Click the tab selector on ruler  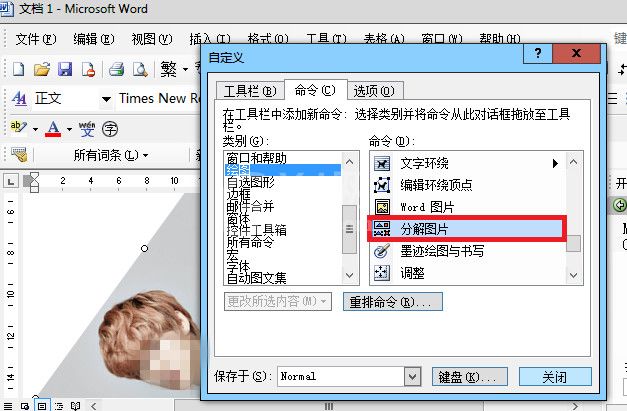point(11,182)
